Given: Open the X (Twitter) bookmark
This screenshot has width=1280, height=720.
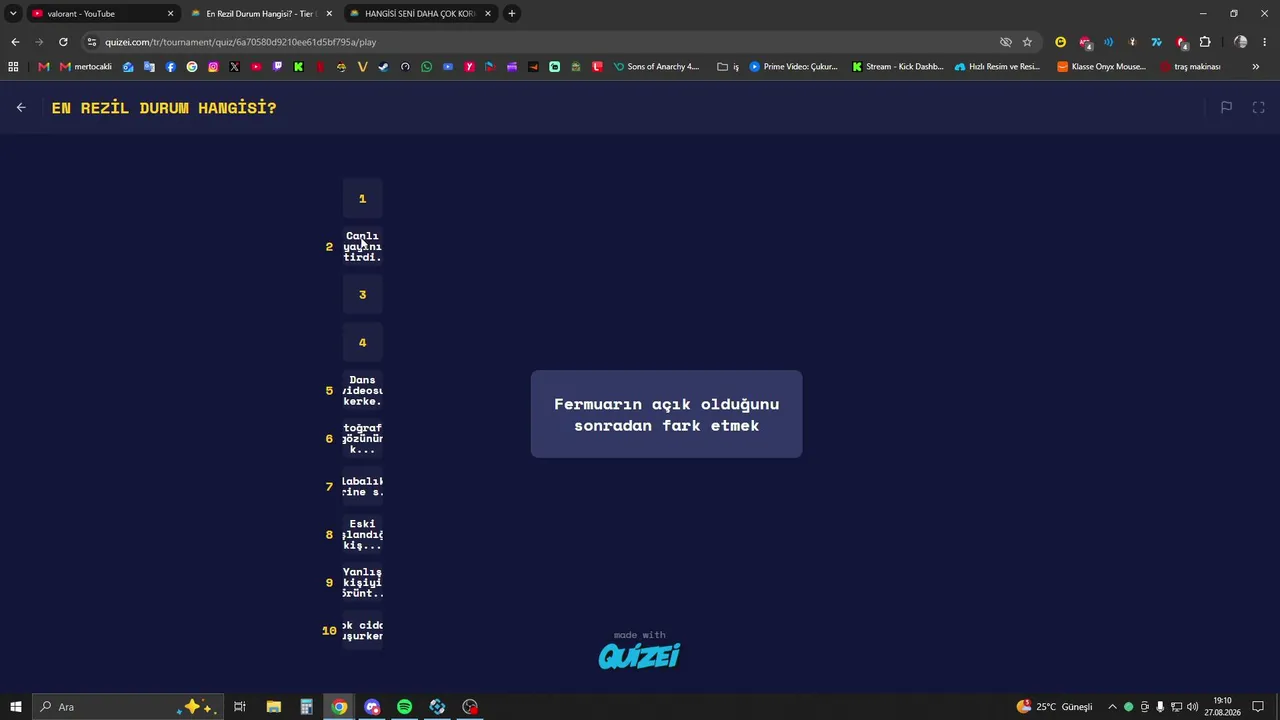Looking at the screenshot, I should (234, 67).
